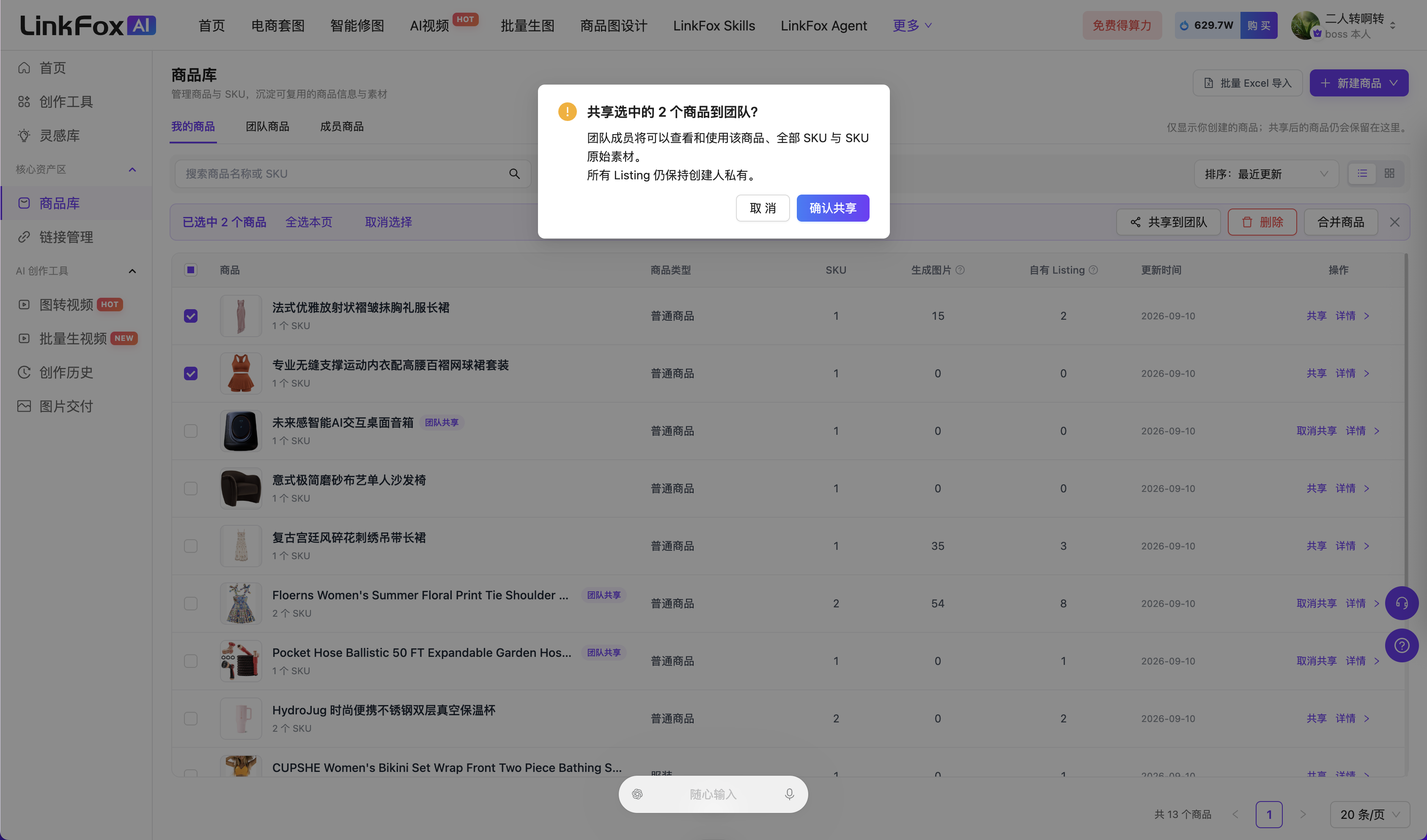Click the 删除 button
Viewport: 1427px width, 840px height.
click(1262, 222)
